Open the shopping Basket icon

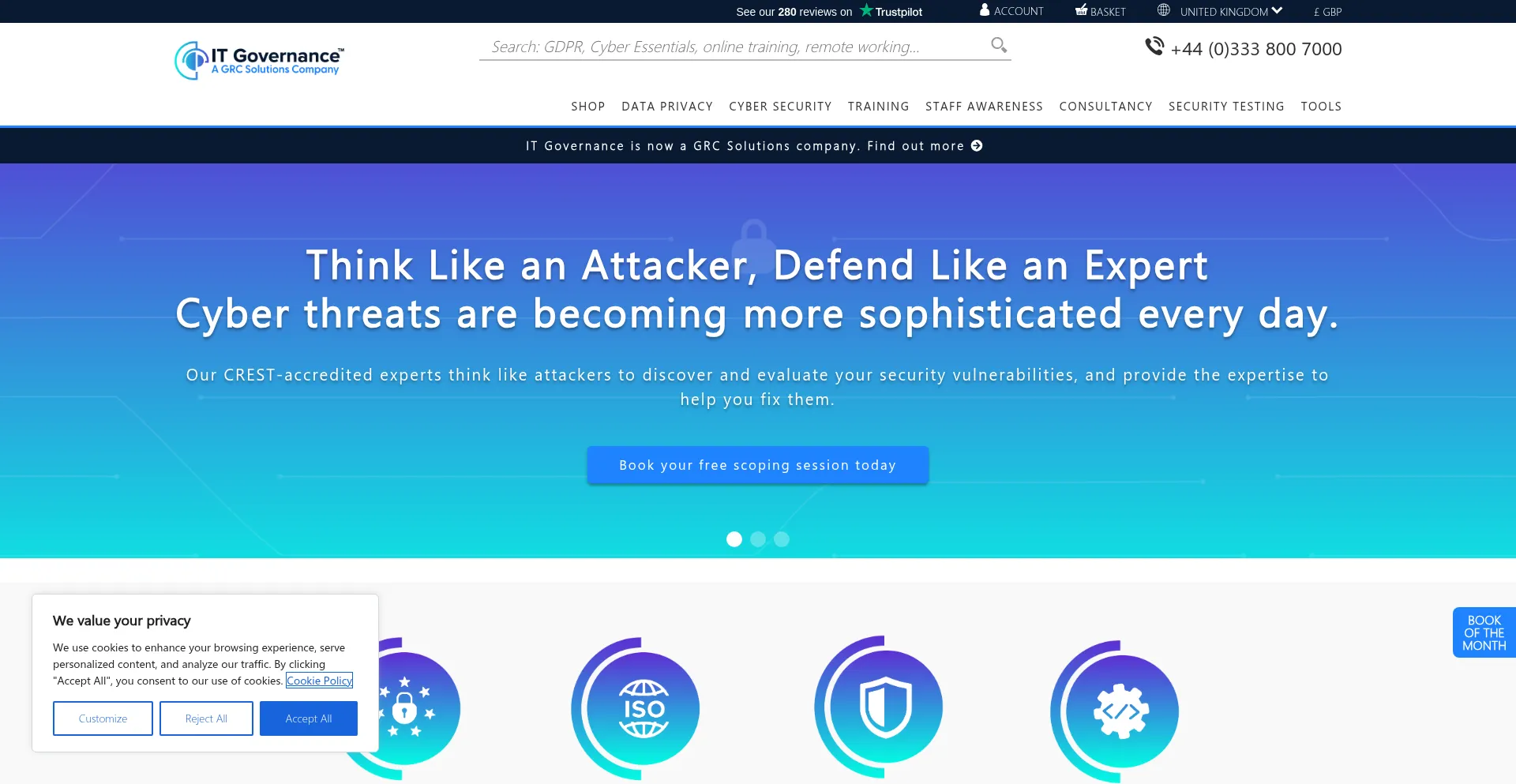pos(1081,10)
